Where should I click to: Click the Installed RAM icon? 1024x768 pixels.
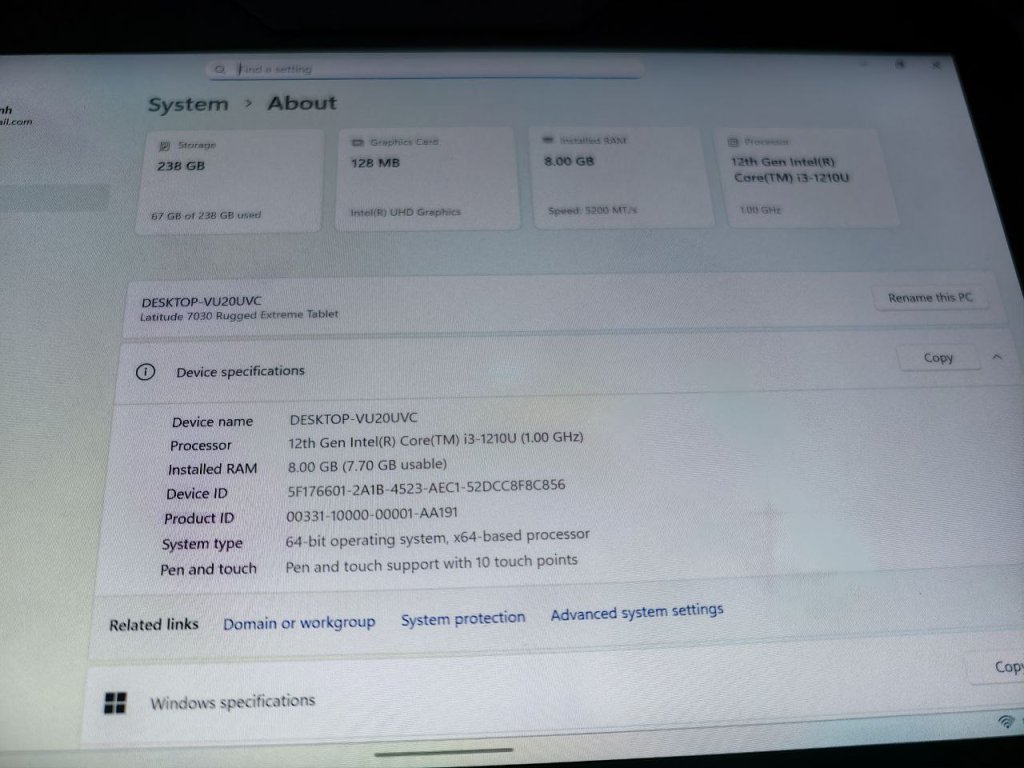(548, 141)
